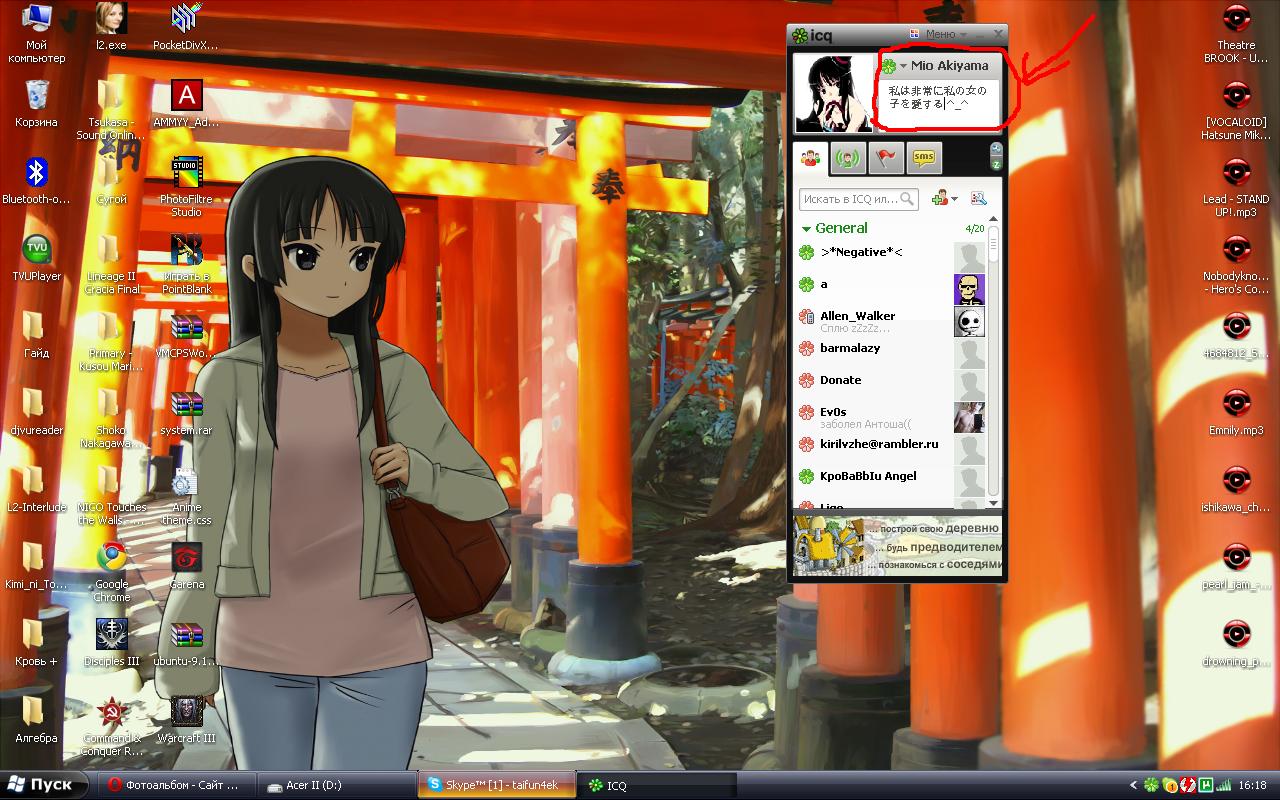This screenshot has width=1280, height=800.
Task: Select the Allen_Walker contact
Action: (893, 320)
